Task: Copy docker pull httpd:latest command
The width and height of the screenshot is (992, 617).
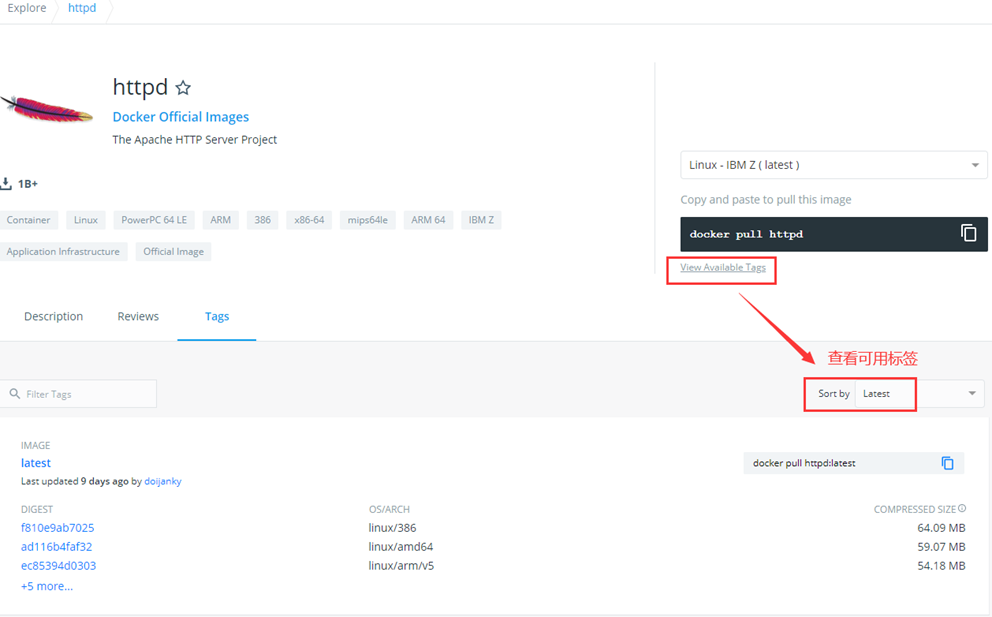Action: (x=947, y=463)
